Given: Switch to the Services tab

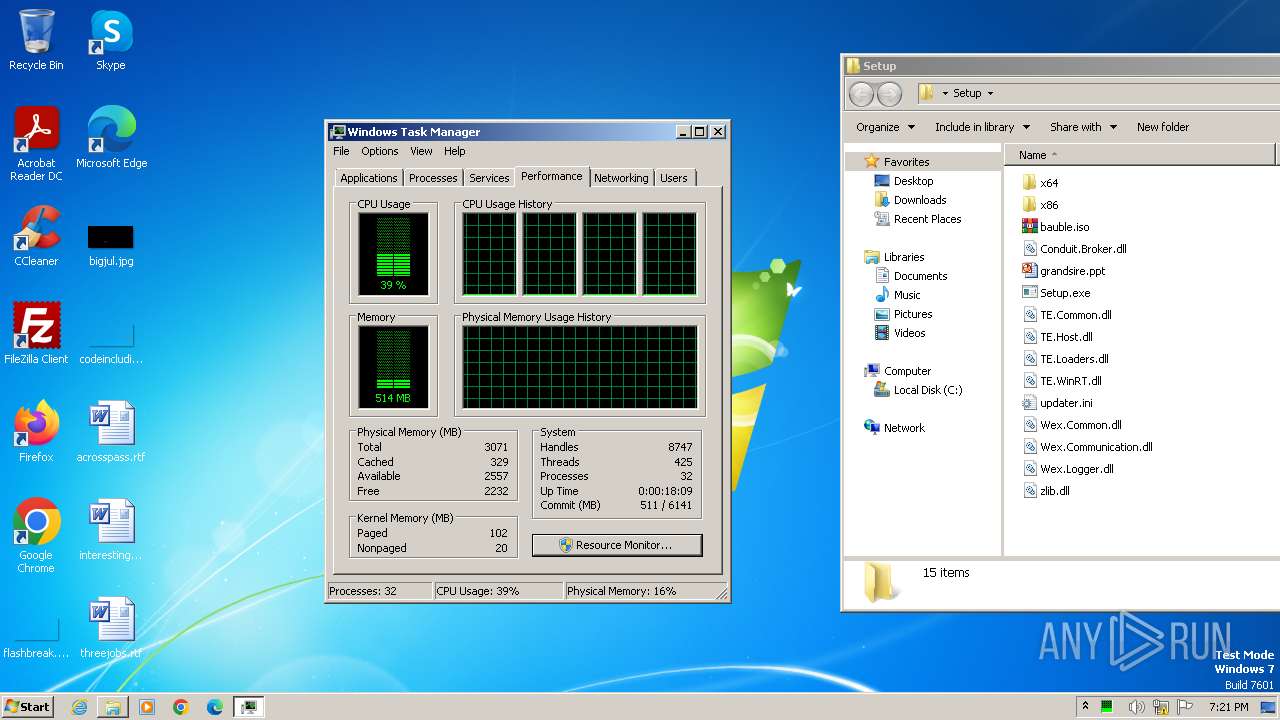Looking at the screenshot, I should [489, 178].
